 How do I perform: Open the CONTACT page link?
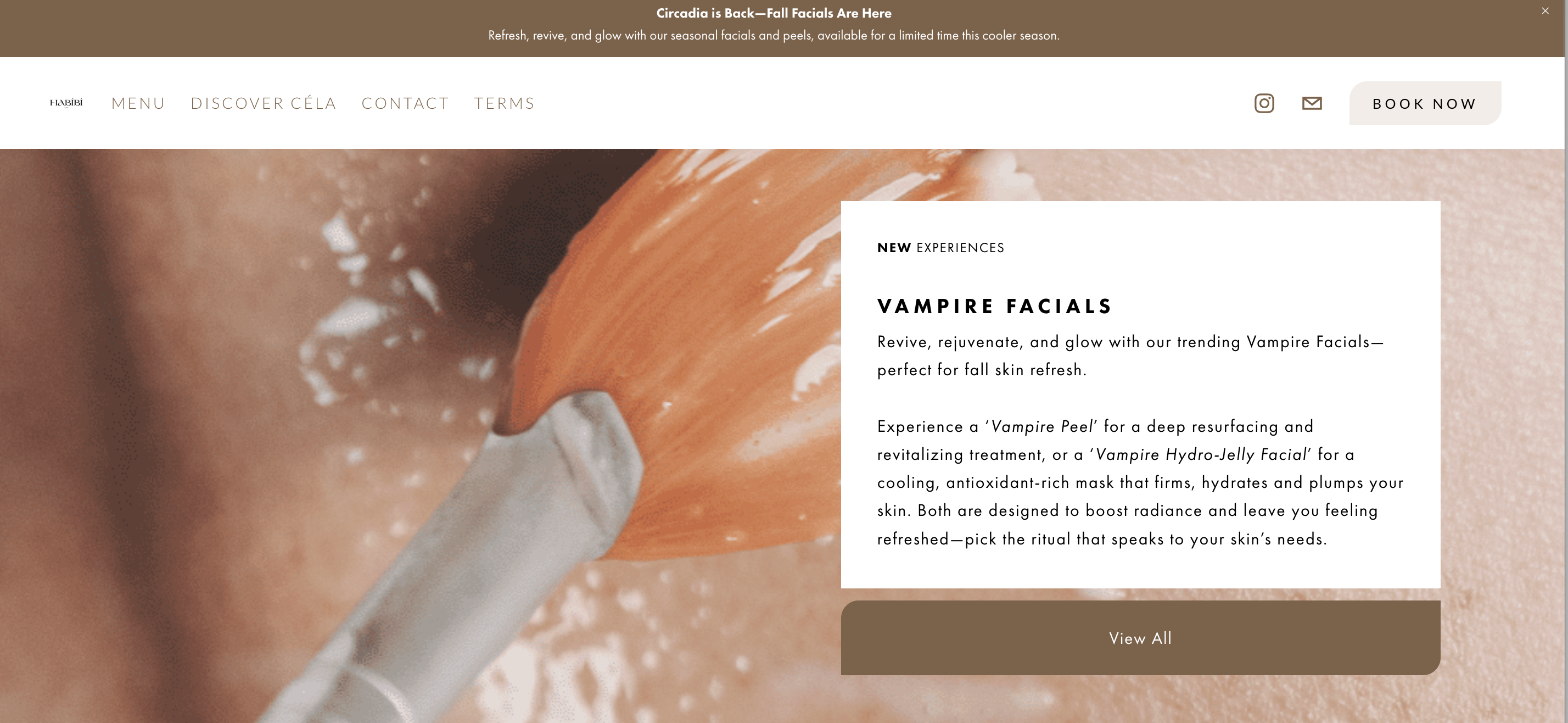point(405,103)
